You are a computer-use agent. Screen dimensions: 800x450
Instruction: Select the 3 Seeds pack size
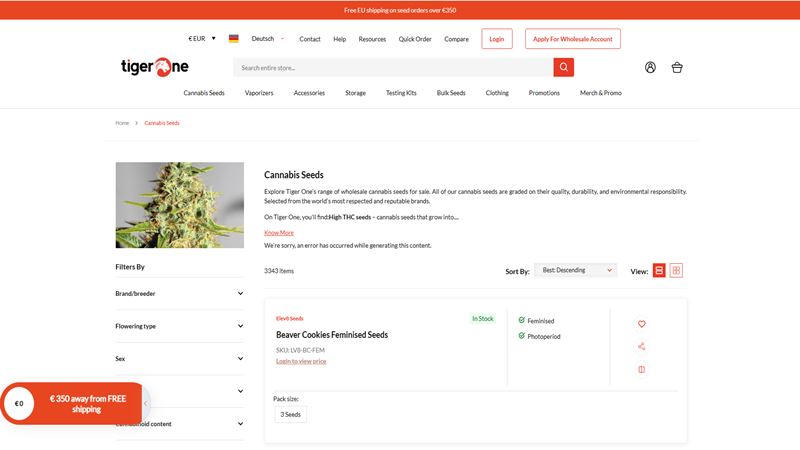pyautogui.click(x=290, y=414)
